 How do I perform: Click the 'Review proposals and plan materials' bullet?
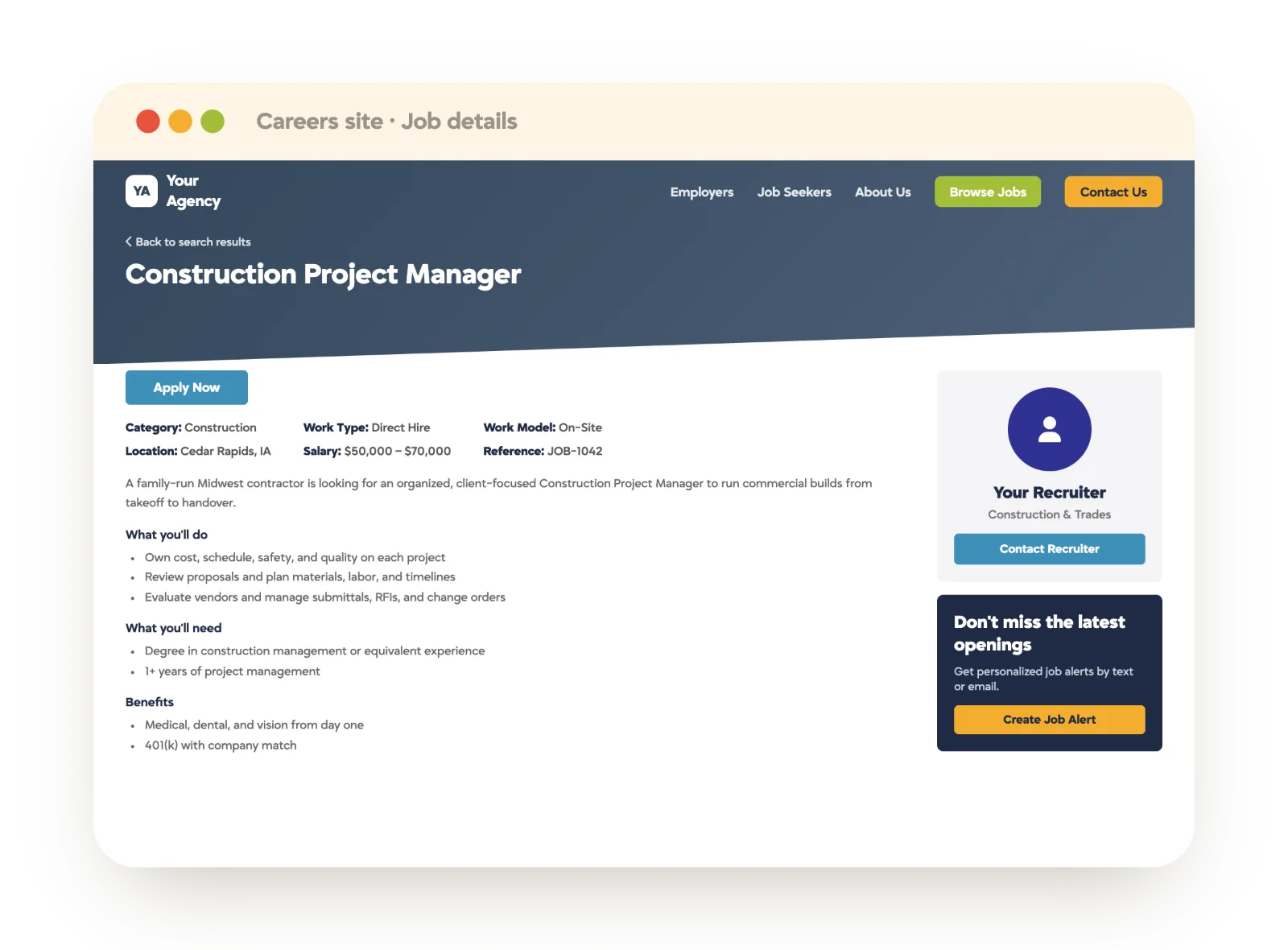point(299,577)
